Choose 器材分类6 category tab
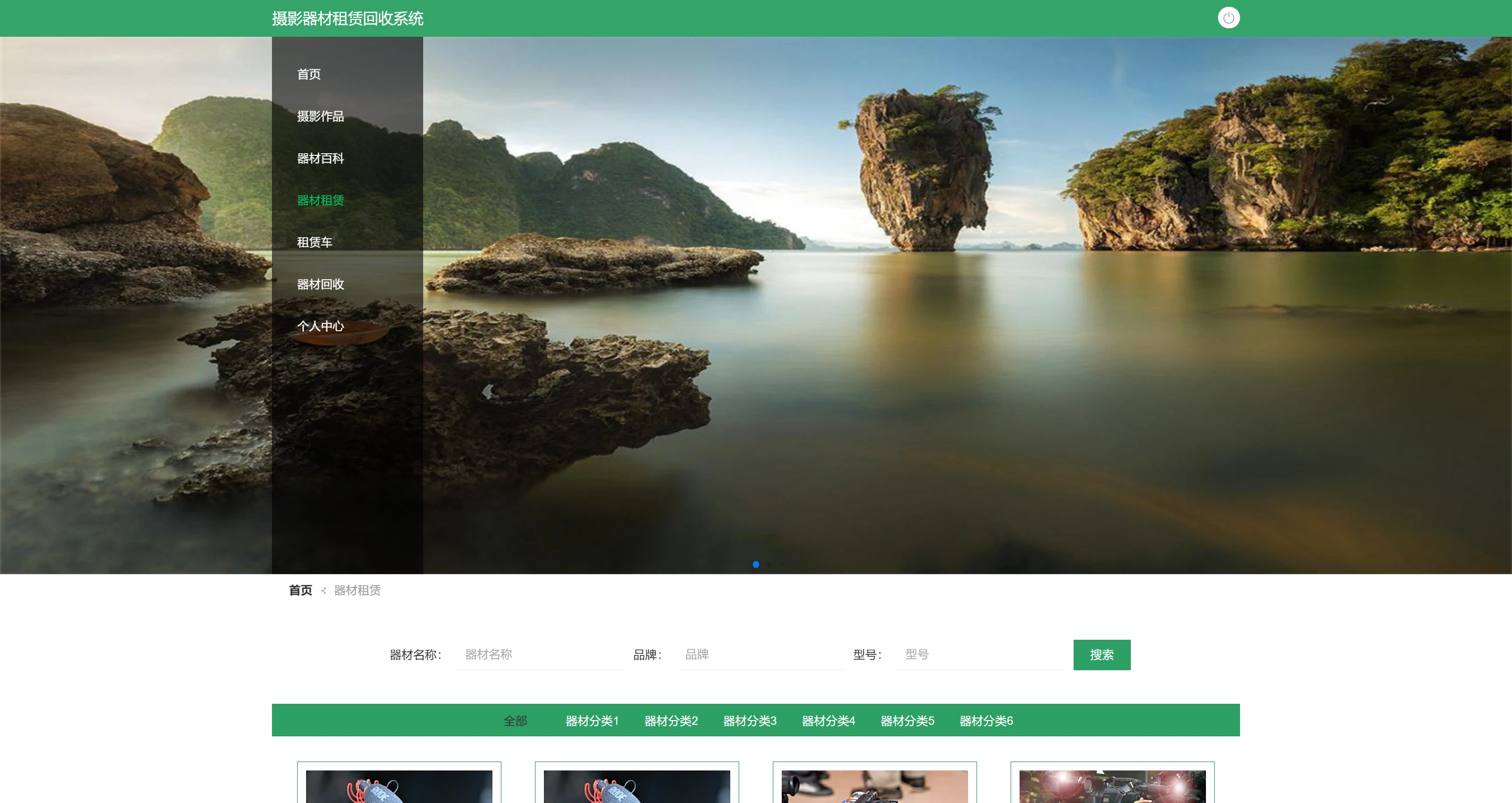The width and height of the screenshot is (1512, 803). click(985, 721)
